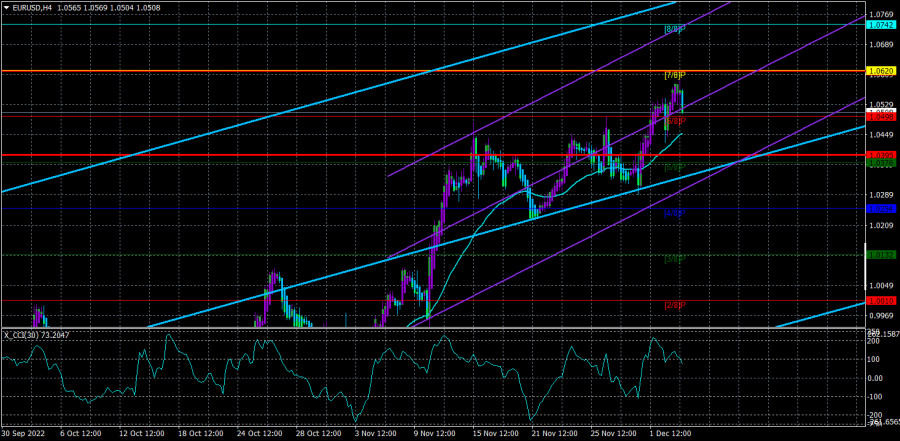Click the cyan horizontal line at 1.0742

(300, 25)
